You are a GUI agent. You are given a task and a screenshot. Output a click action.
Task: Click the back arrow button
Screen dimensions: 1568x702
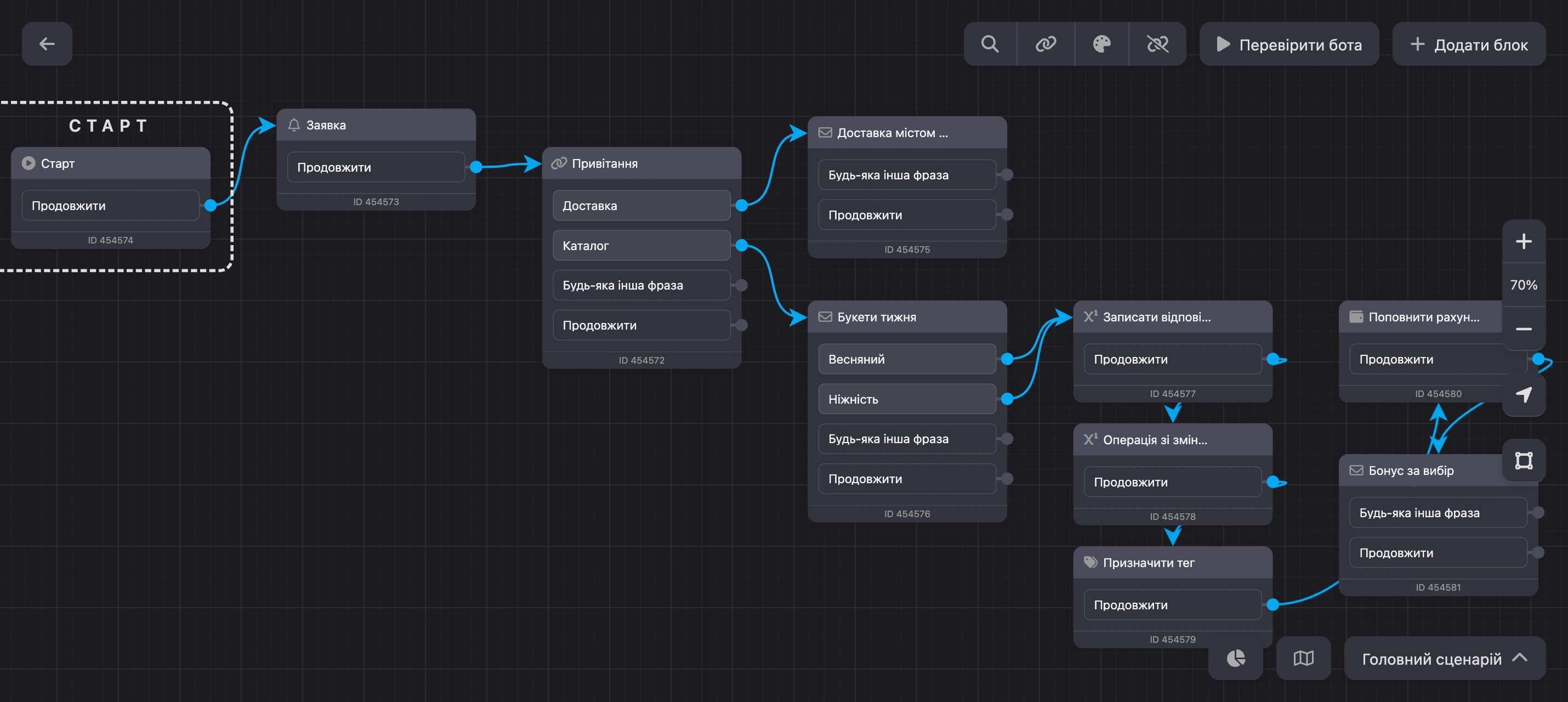pos(47,44)
